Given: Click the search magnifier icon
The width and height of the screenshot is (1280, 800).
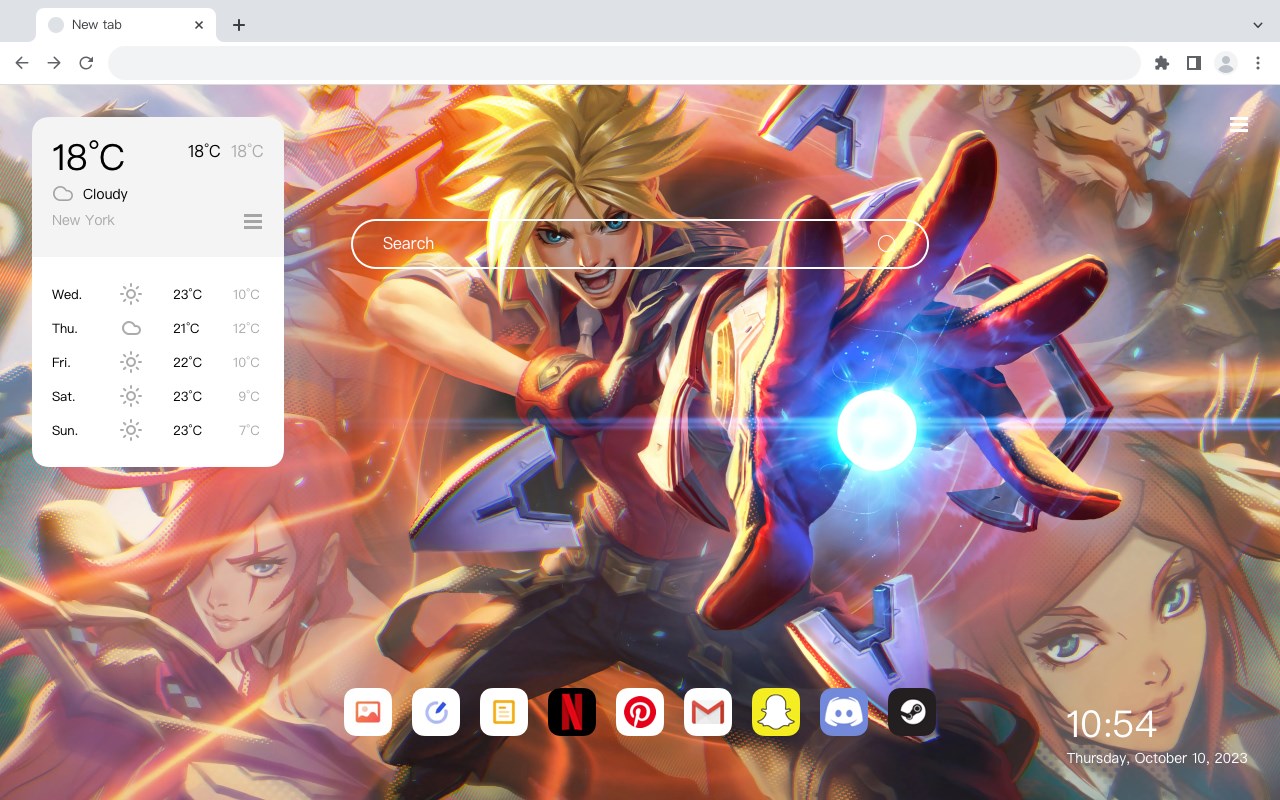Looking at the screenshot, I should coord(887,244).
